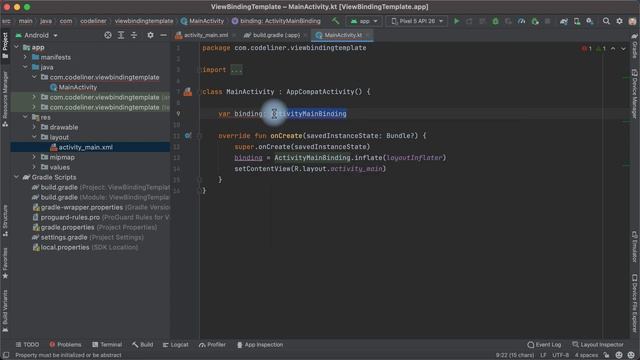Expand the folded import block

(x=236, y=70)
